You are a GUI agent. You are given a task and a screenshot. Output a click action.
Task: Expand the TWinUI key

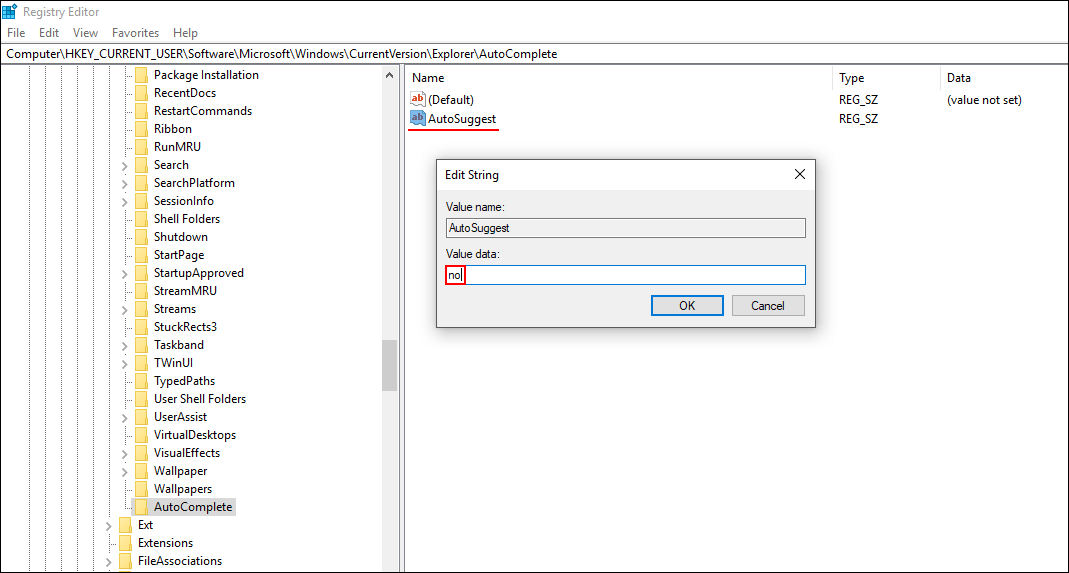(x=124, y=363)
